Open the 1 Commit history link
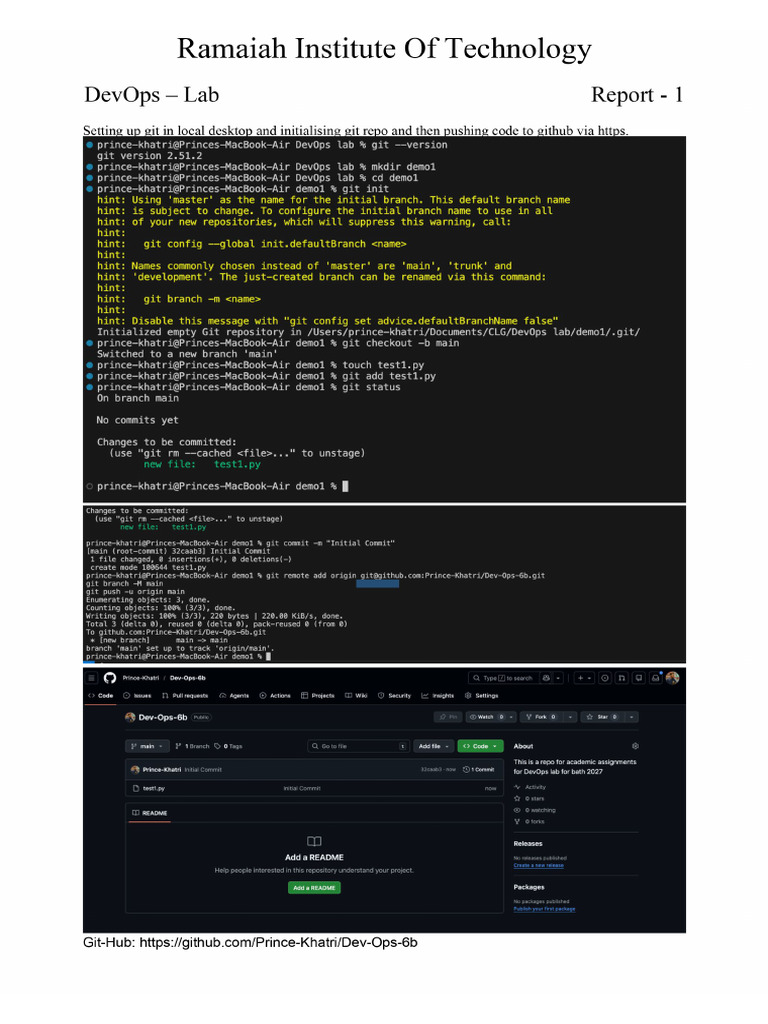This screenshot has width=768, height=1024. 479,769
